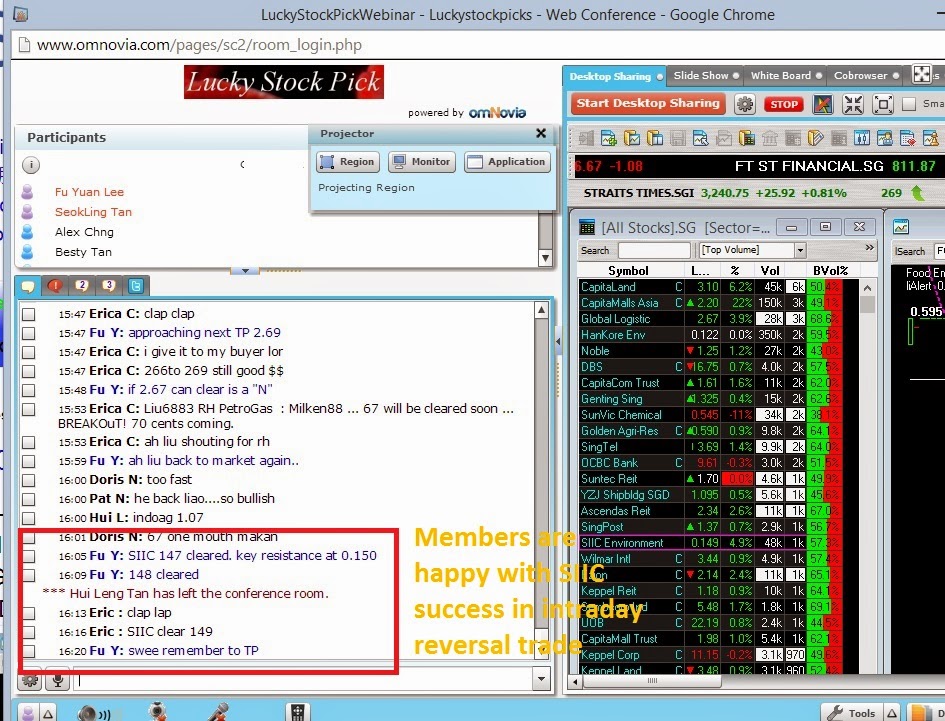This screenshot has height=721, width=945.
Task: Click the stock Search input field
Action: coord(654,250)
